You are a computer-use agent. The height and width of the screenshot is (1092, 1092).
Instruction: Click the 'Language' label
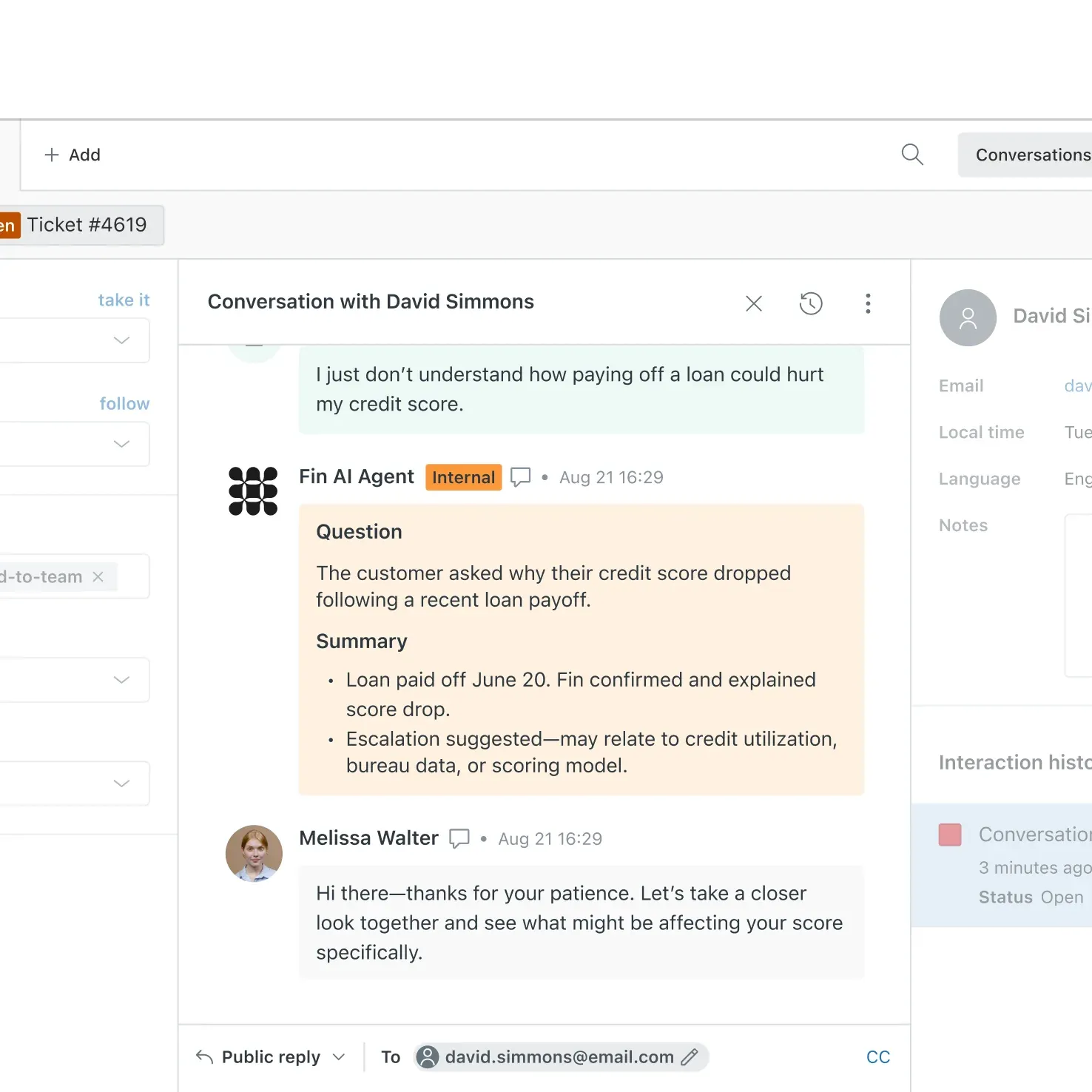click(980, 479)
